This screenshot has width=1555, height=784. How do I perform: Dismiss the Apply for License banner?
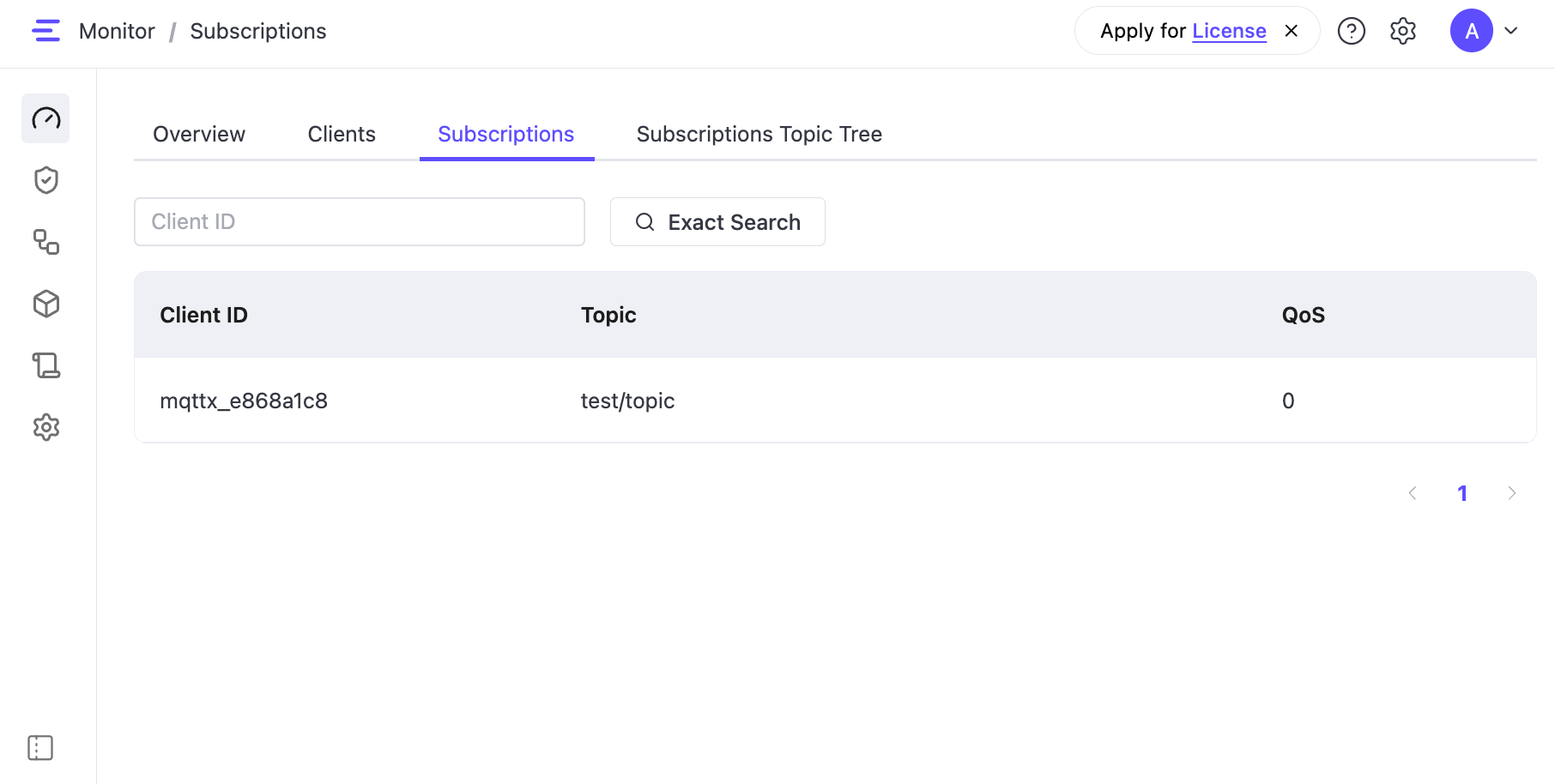click(1291, 30)
